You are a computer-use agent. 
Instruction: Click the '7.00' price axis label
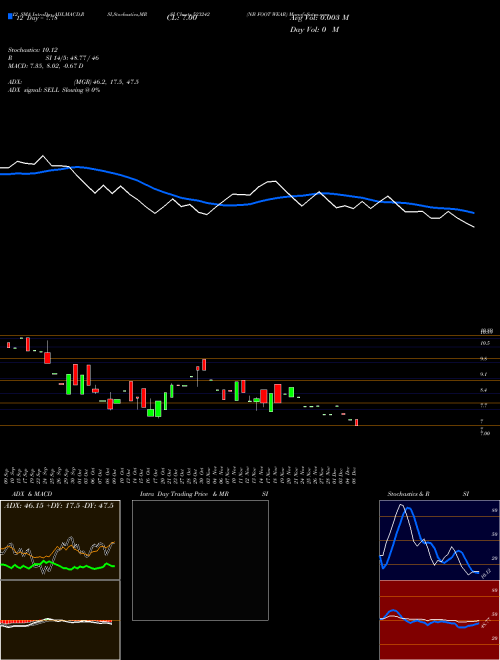click(485, 433)
